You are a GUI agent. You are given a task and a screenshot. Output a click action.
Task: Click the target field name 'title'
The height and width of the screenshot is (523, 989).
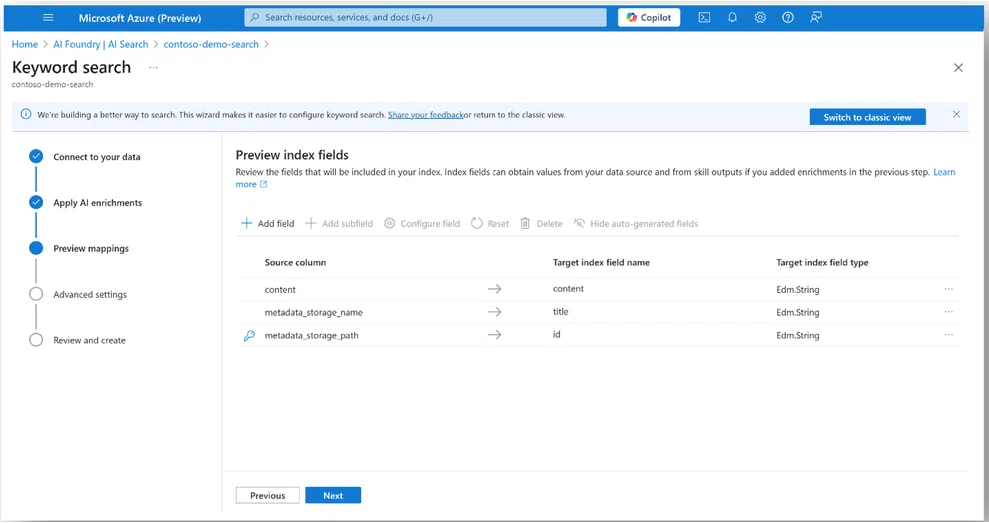pos(561,312)
